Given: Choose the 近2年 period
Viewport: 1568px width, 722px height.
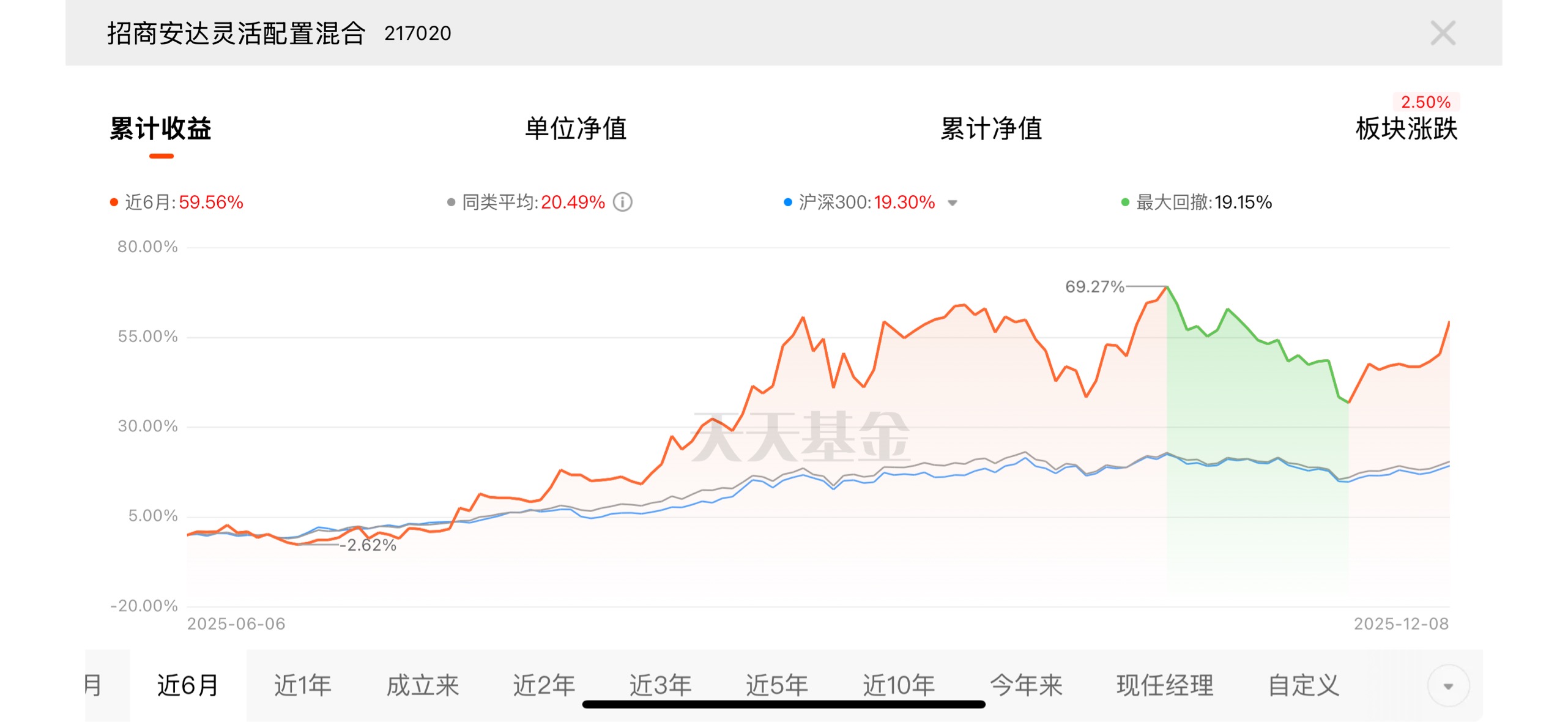Looking at the screenshot, I should pos(543,685).
